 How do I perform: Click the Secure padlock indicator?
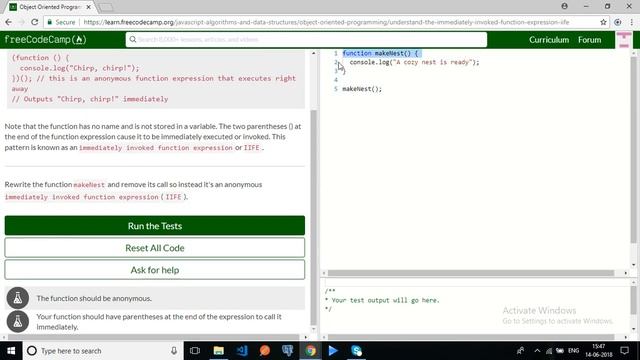[61, 22]
